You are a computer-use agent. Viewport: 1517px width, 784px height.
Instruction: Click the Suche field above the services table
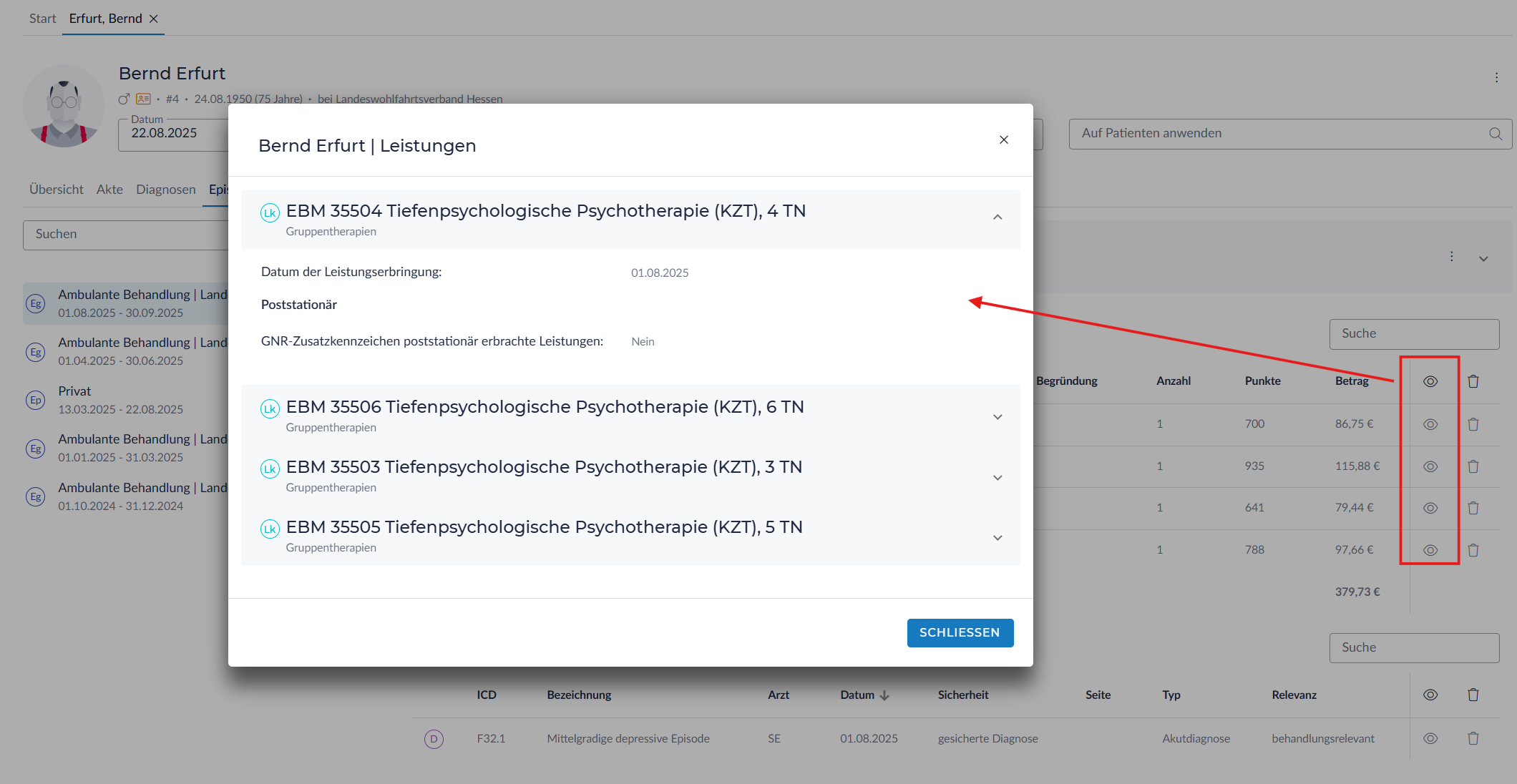pyautogui.click(x=1413, y=333)
